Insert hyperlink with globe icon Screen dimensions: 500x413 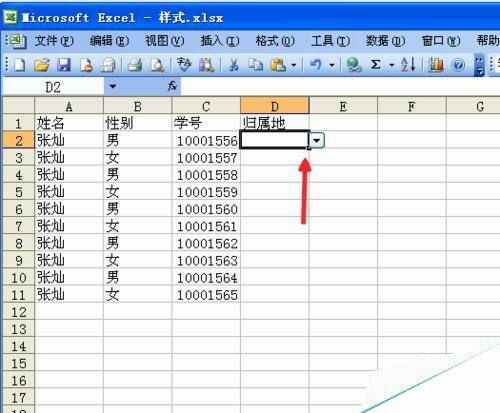point(354,64)
